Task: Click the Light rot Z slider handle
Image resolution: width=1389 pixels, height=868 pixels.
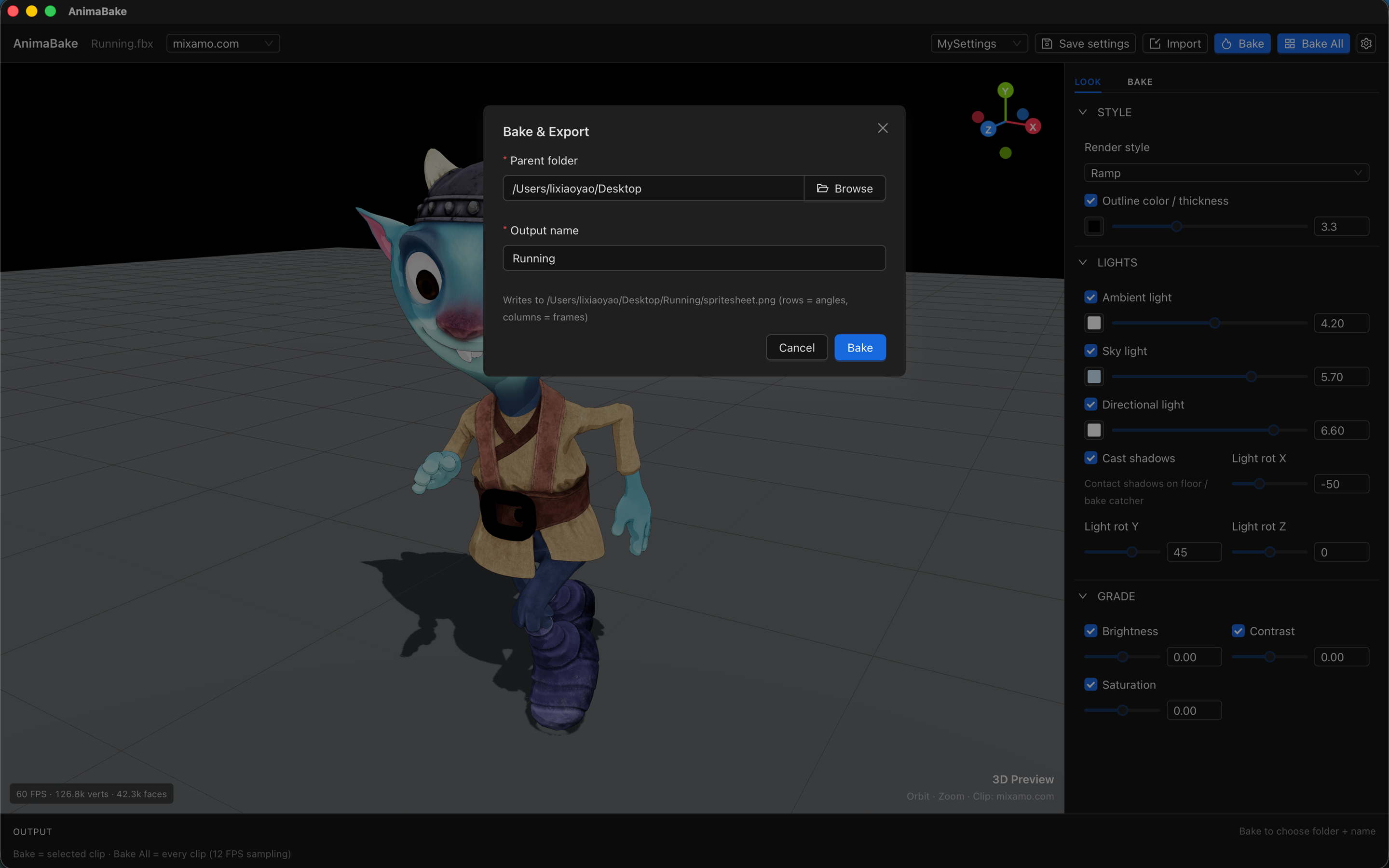Action: [1270, 552]
